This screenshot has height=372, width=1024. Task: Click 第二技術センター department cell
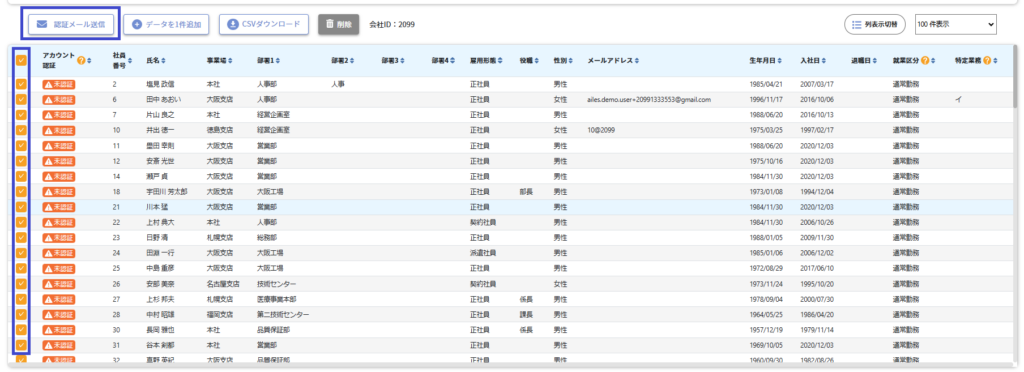(283, 315)
